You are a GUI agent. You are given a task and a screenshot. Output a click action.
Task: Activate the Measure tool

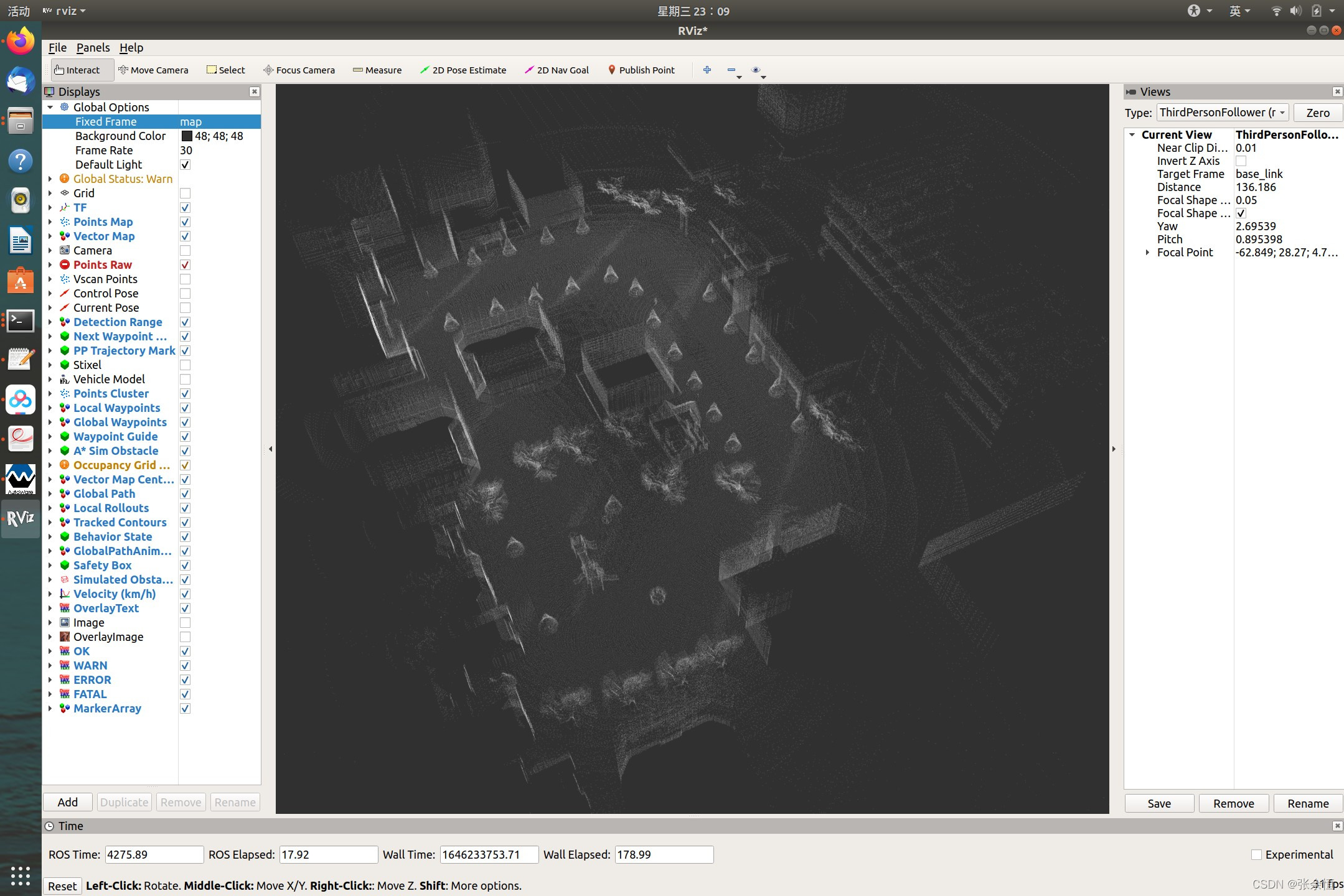pyautogui.click(x=377, y=70)
